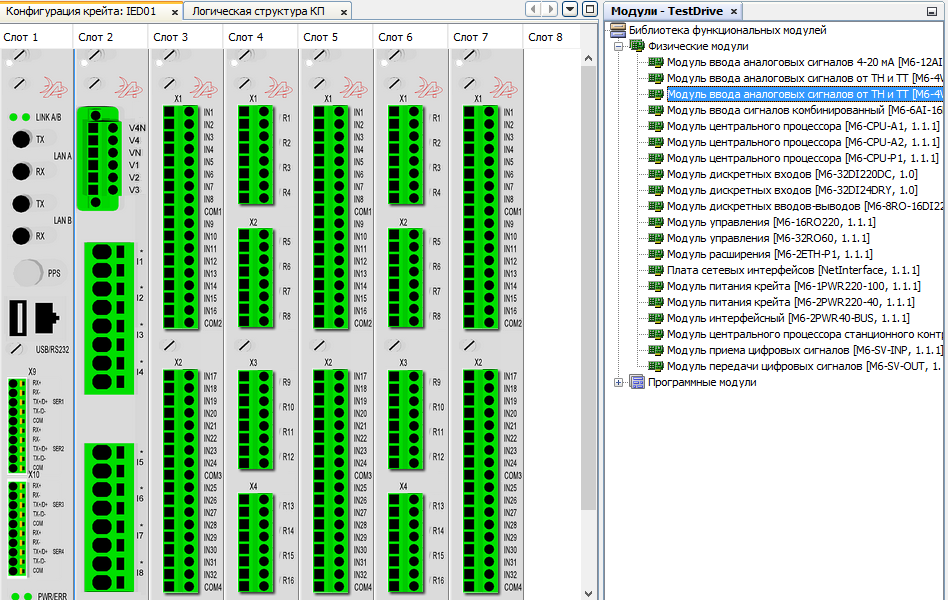Click the icon for module M6-32DI220DC
948x600 pixels.
point(656,174)
